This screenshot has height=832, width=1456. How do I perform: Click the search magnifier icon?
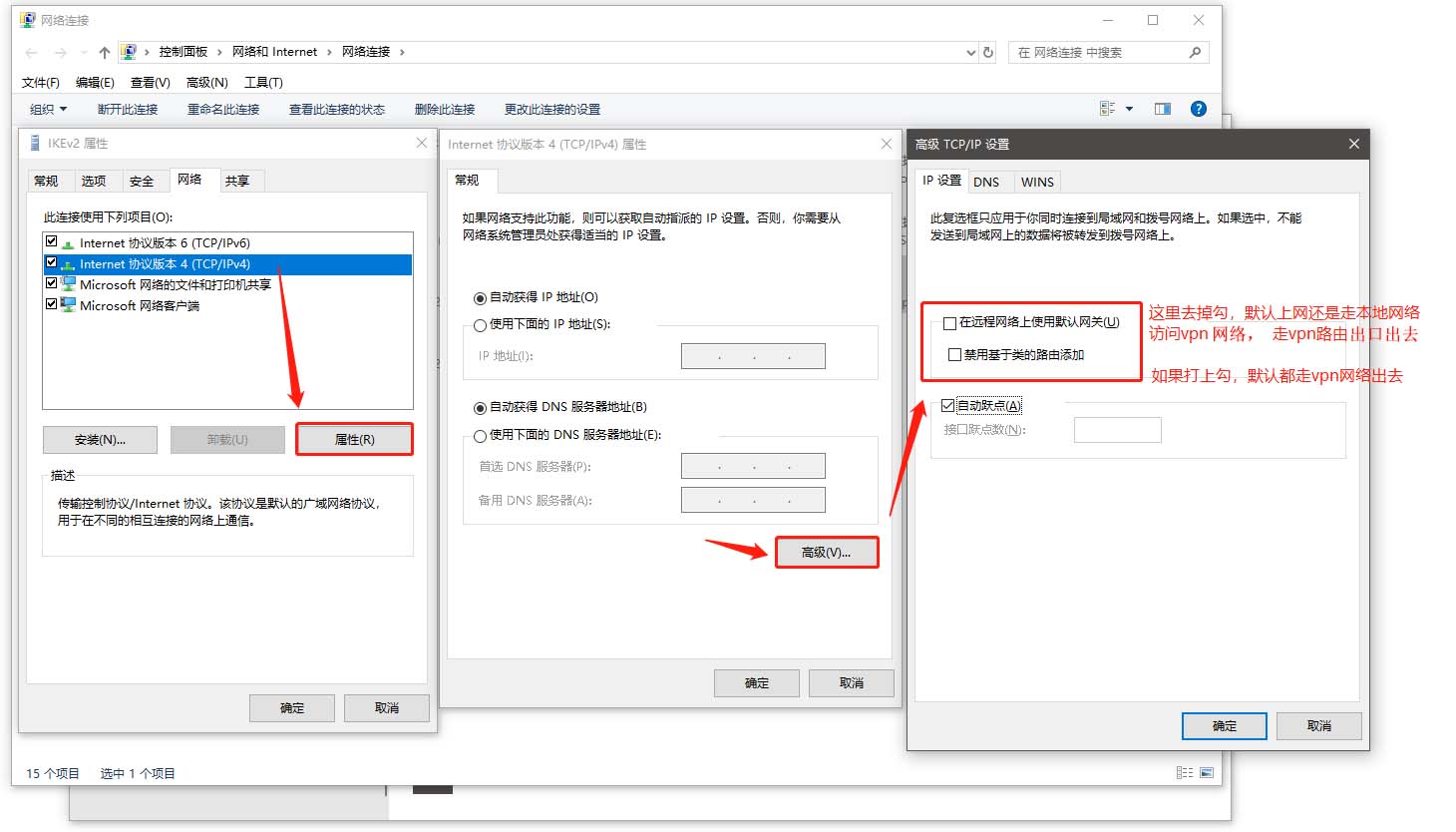tap(1195, 52)
